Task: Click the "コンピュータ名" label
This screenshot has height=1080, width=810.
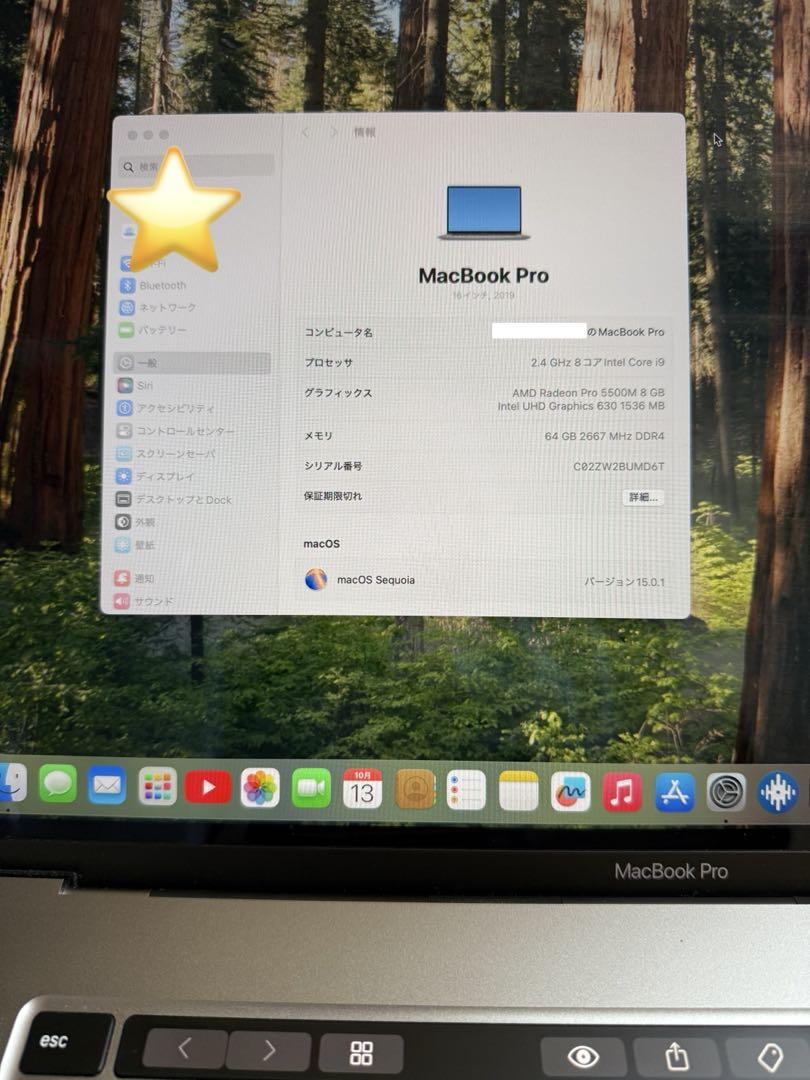Action: click(x=338, y=333)
